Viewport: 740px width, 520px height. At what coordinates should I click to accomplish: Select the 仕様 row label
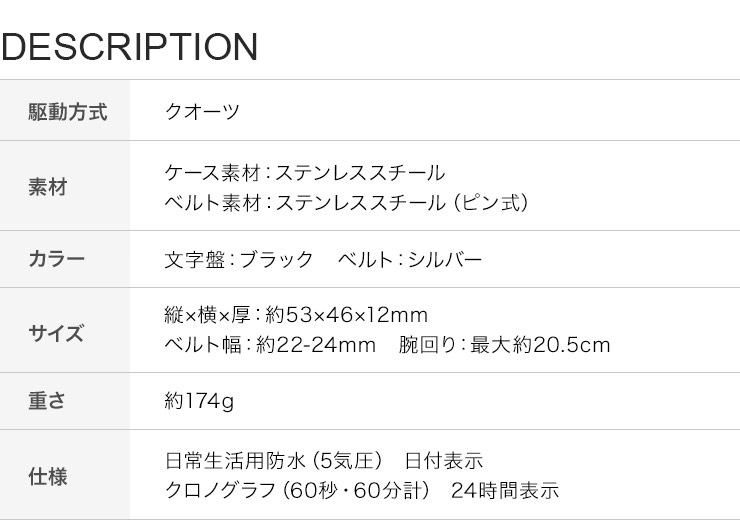pos(48,477)
